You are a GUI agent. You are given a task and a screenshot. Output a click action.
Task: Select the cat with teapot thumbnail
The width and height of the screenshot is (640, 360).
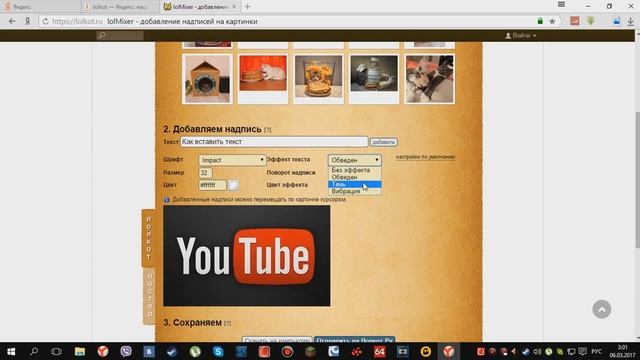[x=374, y=79]
